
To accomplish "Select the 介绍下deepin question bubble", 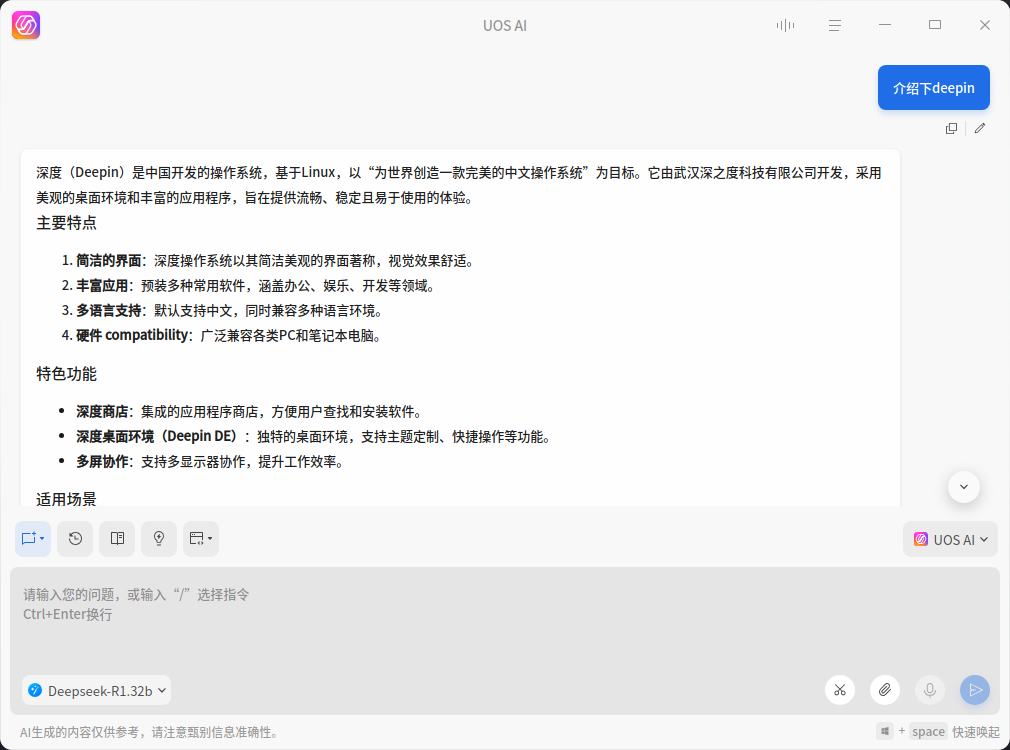I will click(x=933, y=87).
